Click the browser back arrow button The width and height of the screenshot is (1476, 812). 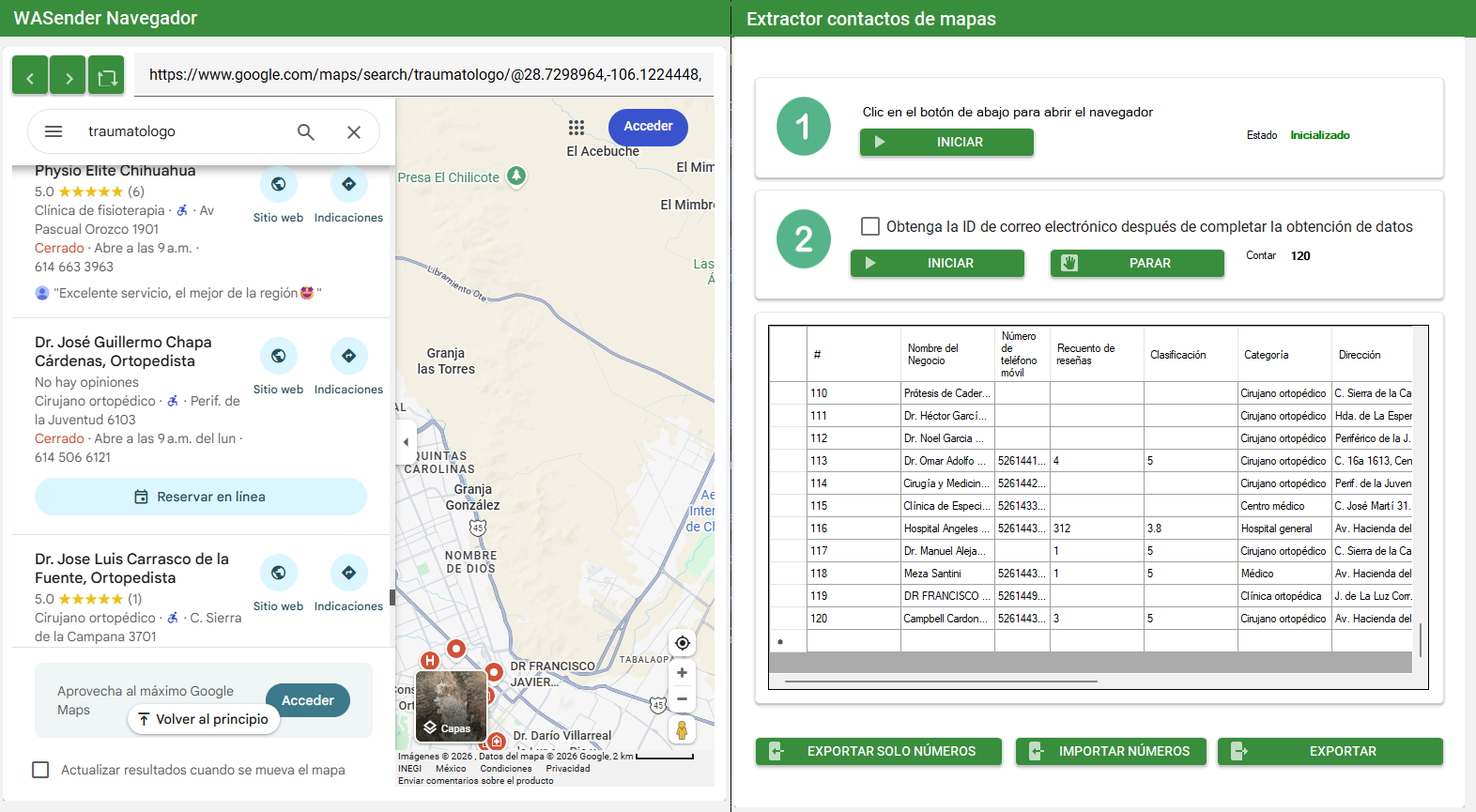[x=30, y=76]
